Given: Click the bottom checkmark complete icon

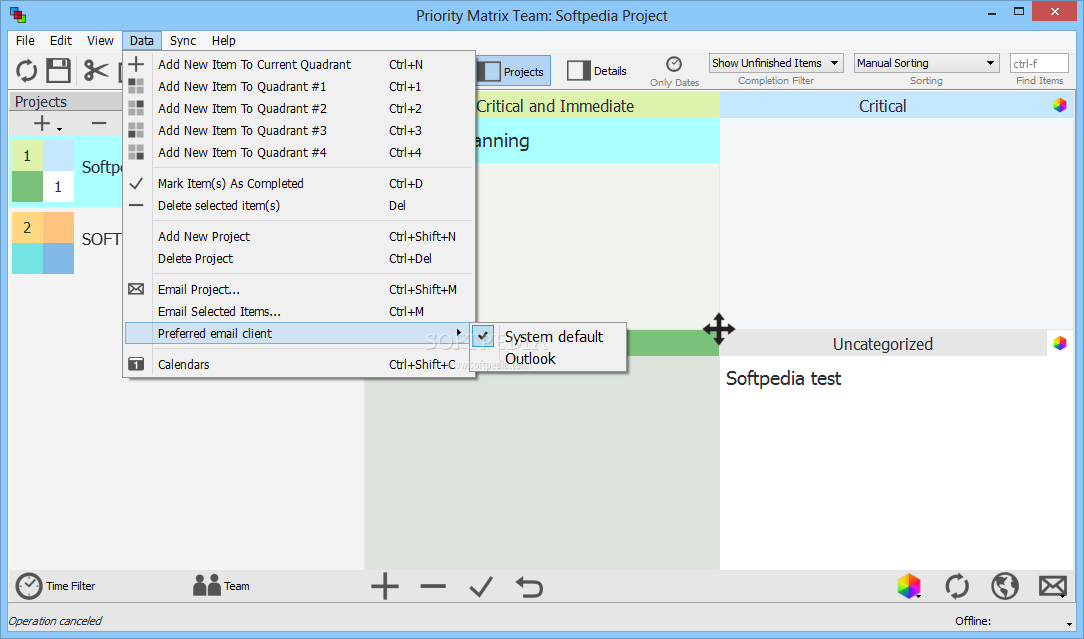Looking at the screenshot, I should [481, 586].
